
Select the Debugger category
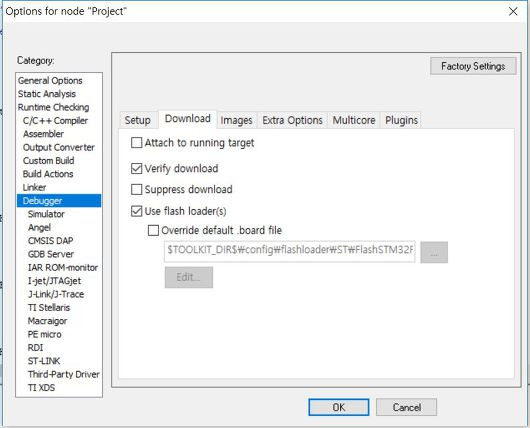59,201
